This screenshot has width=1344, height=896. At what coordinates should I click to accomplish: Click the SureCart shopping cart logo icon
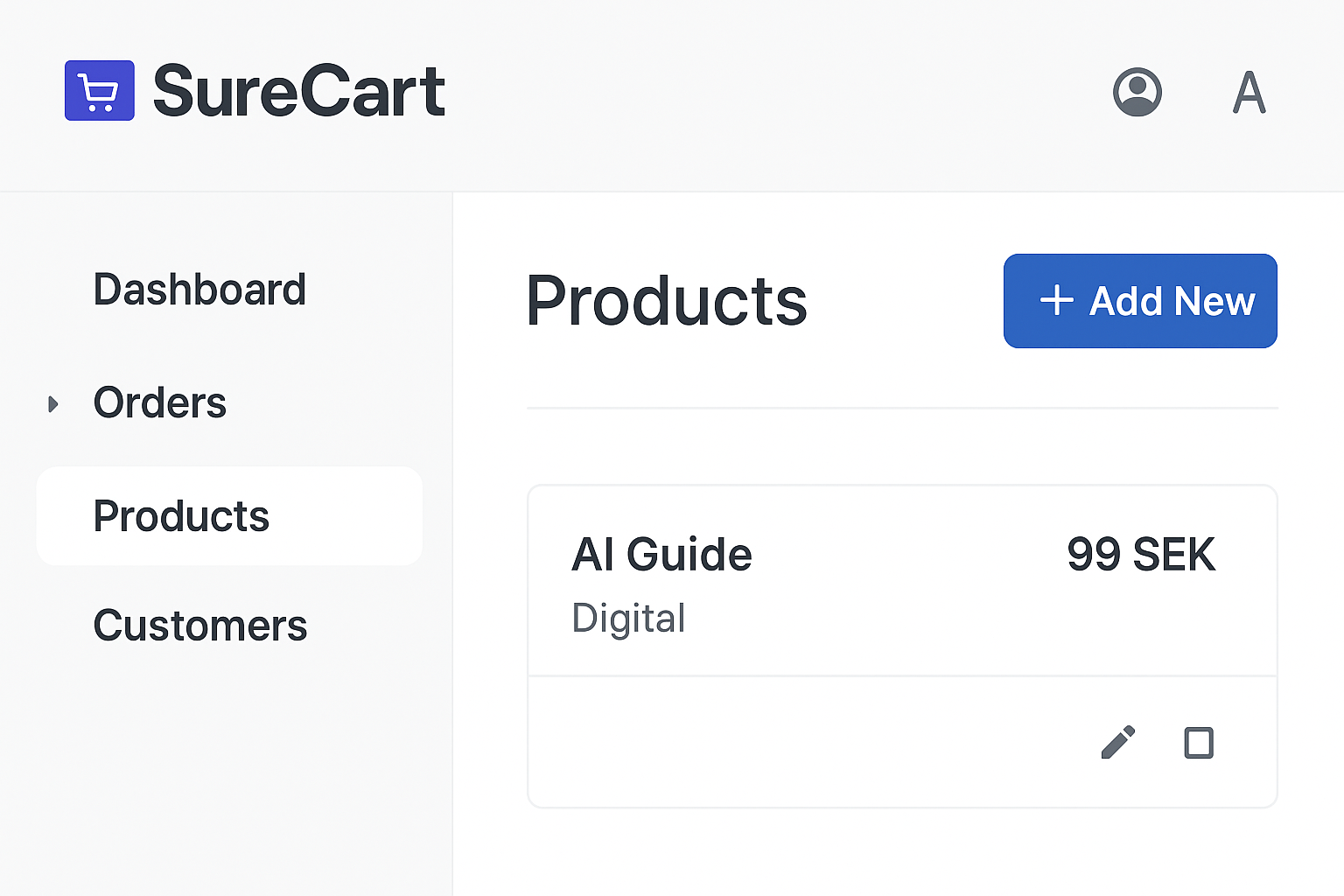click(100, 90)
